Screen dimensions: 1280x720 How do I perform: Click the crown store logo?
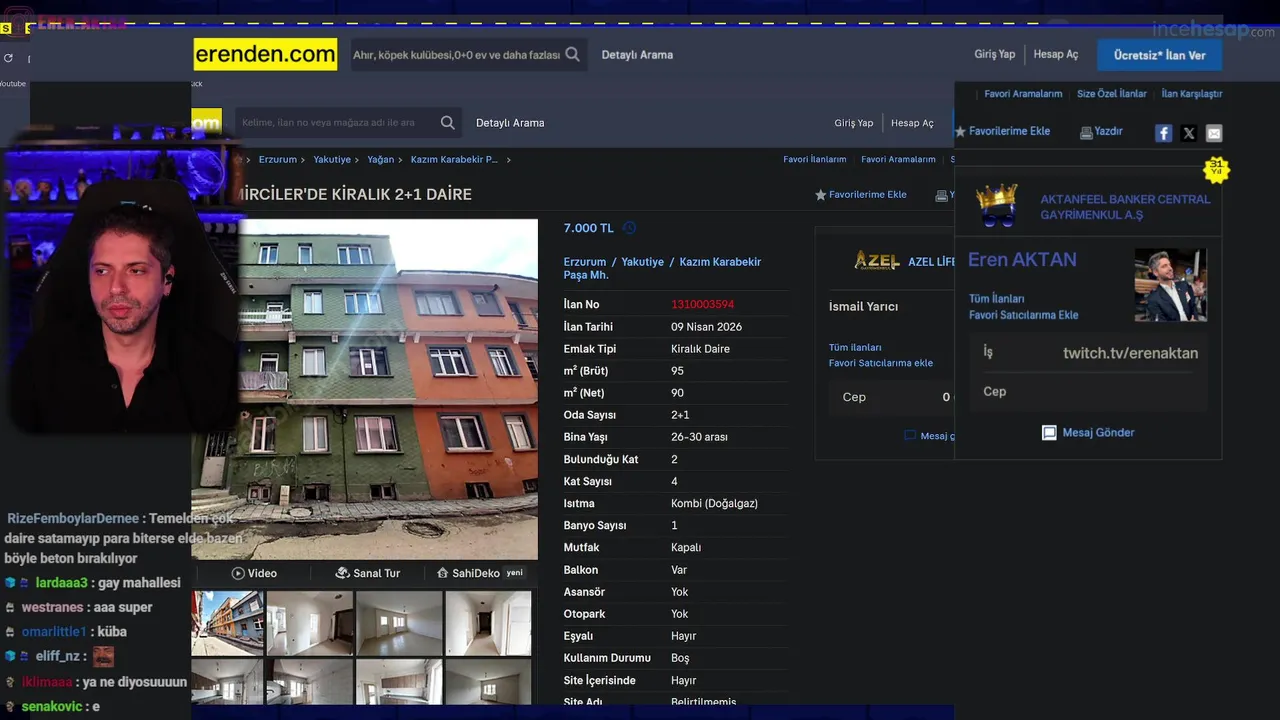(997, 205)
